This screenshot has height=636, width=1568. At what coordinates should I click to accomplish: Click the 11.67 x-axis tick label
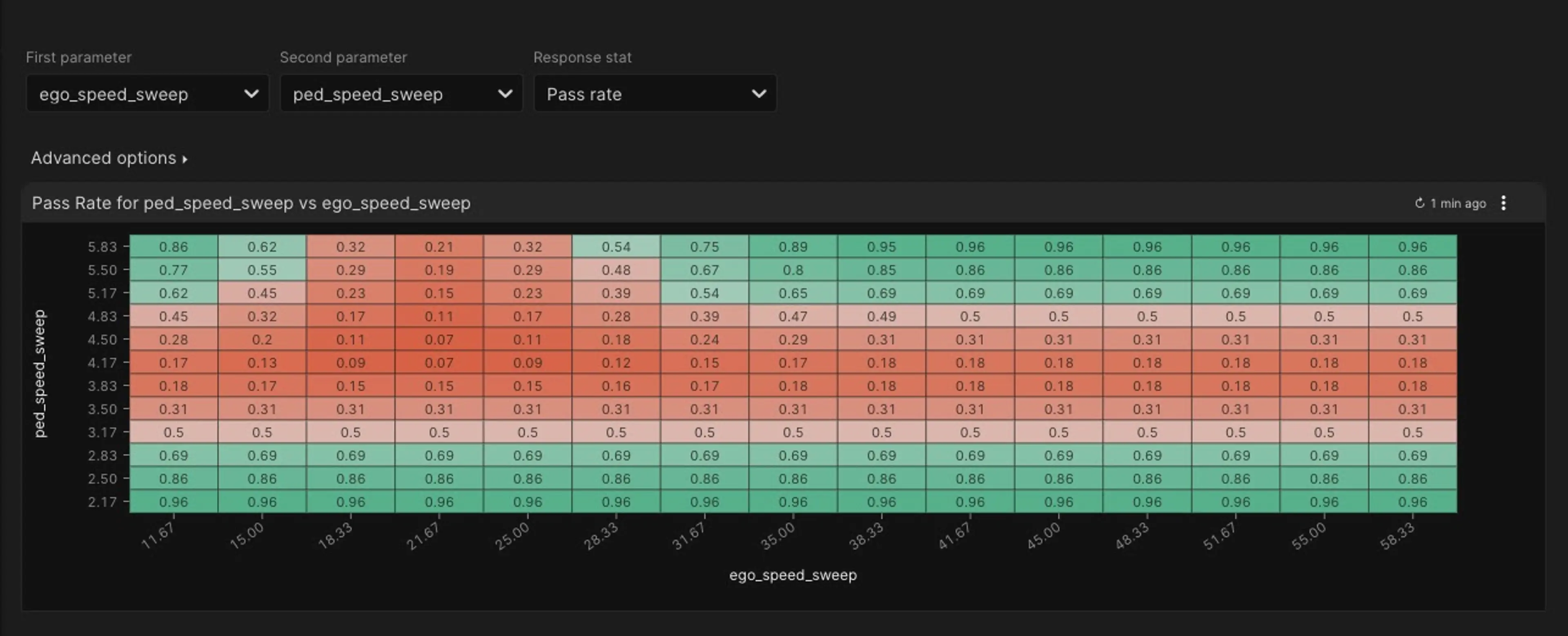[158, 536]
